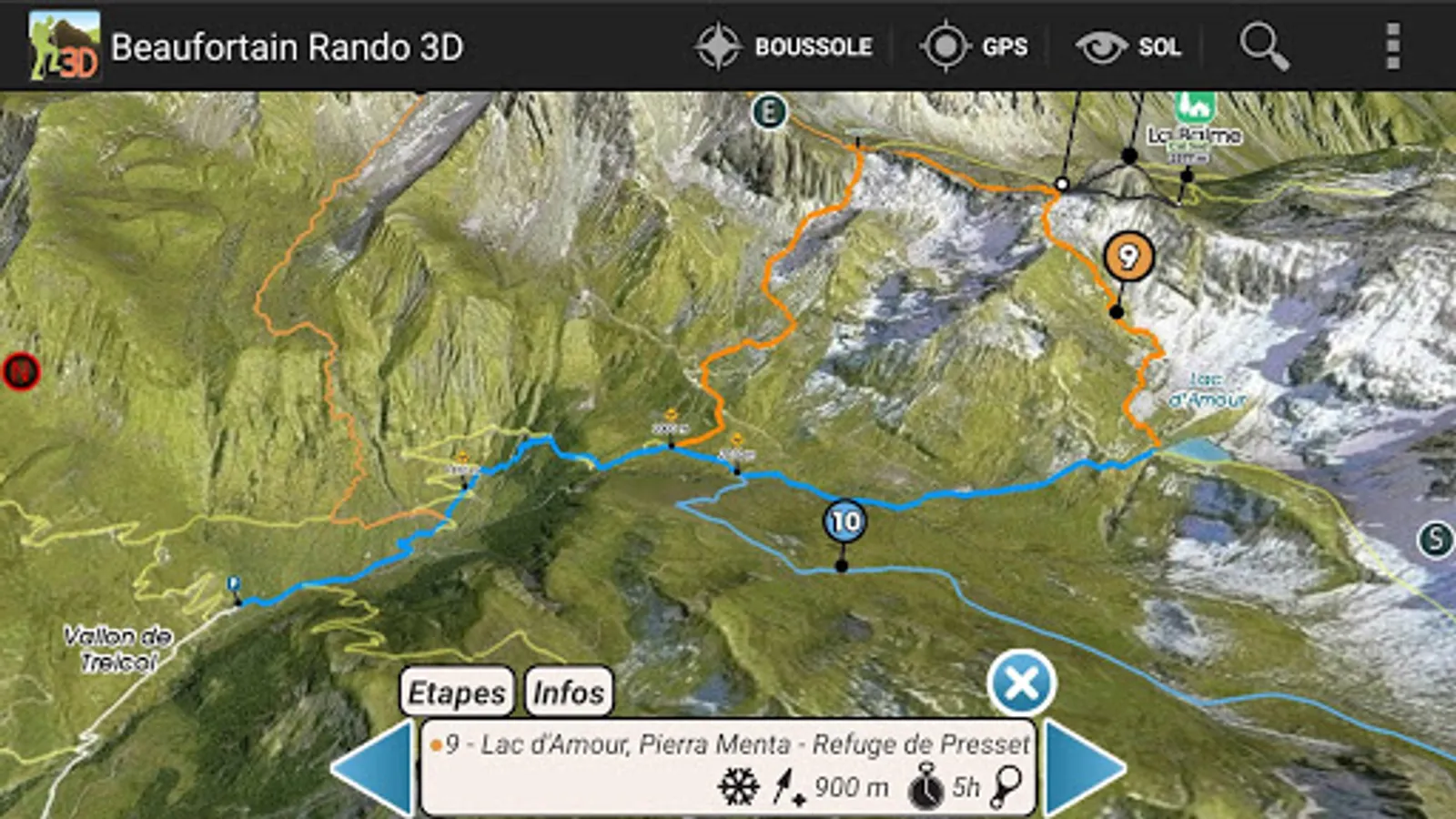Open the magnifying glass search
Screen dimensions: 1456x819
(1265, 45)
